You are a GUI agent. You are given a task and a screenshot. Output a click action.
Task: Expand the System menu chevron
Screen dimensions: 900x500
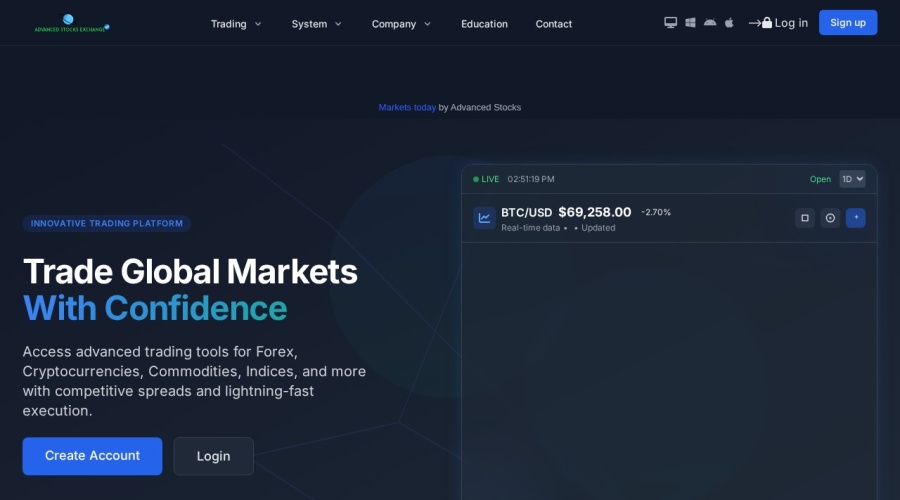click(338, 24)
